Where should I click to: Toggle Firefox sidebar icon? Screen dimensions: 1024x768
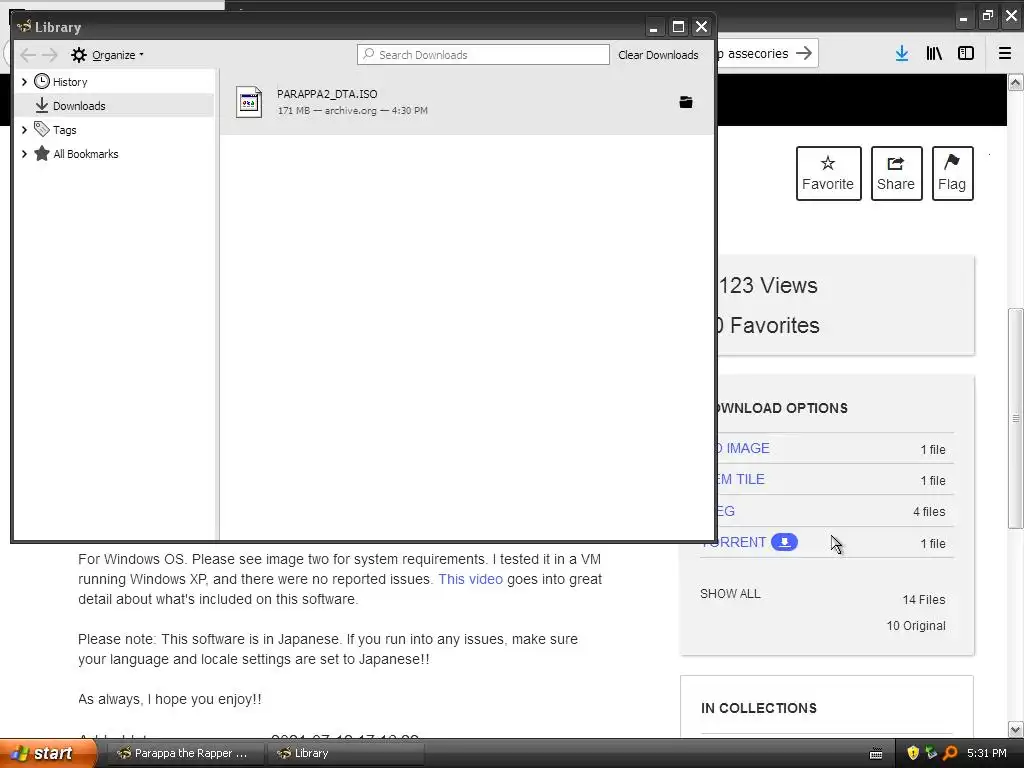pos(966,54)
